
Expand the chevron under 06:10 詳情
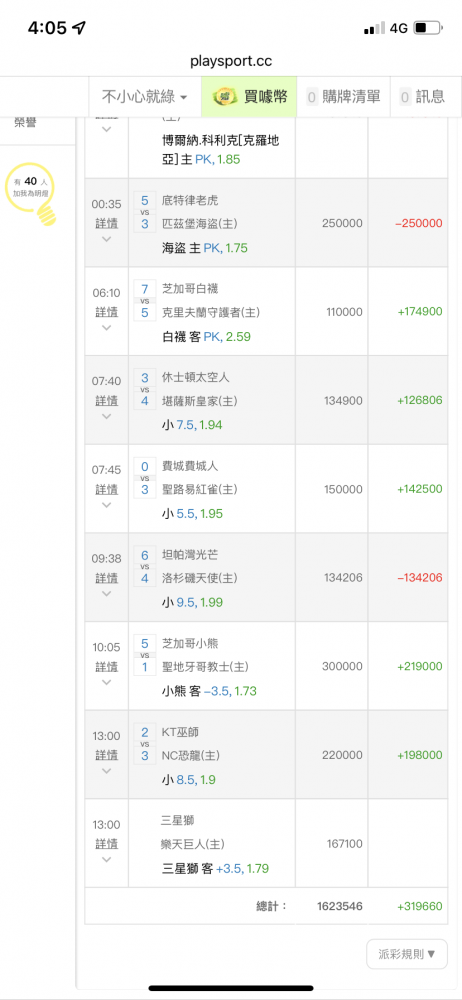click(x=107, y=328)
